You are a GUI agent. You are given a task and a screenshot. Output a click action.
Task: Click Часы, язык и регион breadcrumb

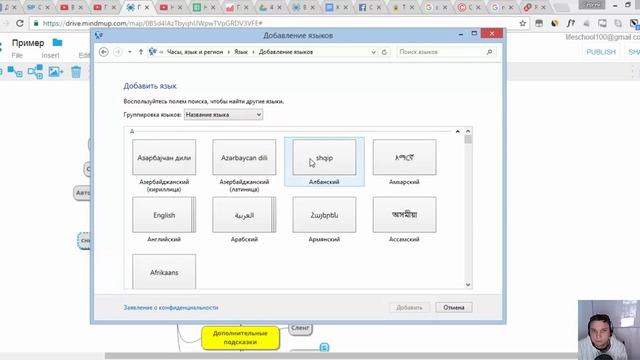click(x=195, y=52)
